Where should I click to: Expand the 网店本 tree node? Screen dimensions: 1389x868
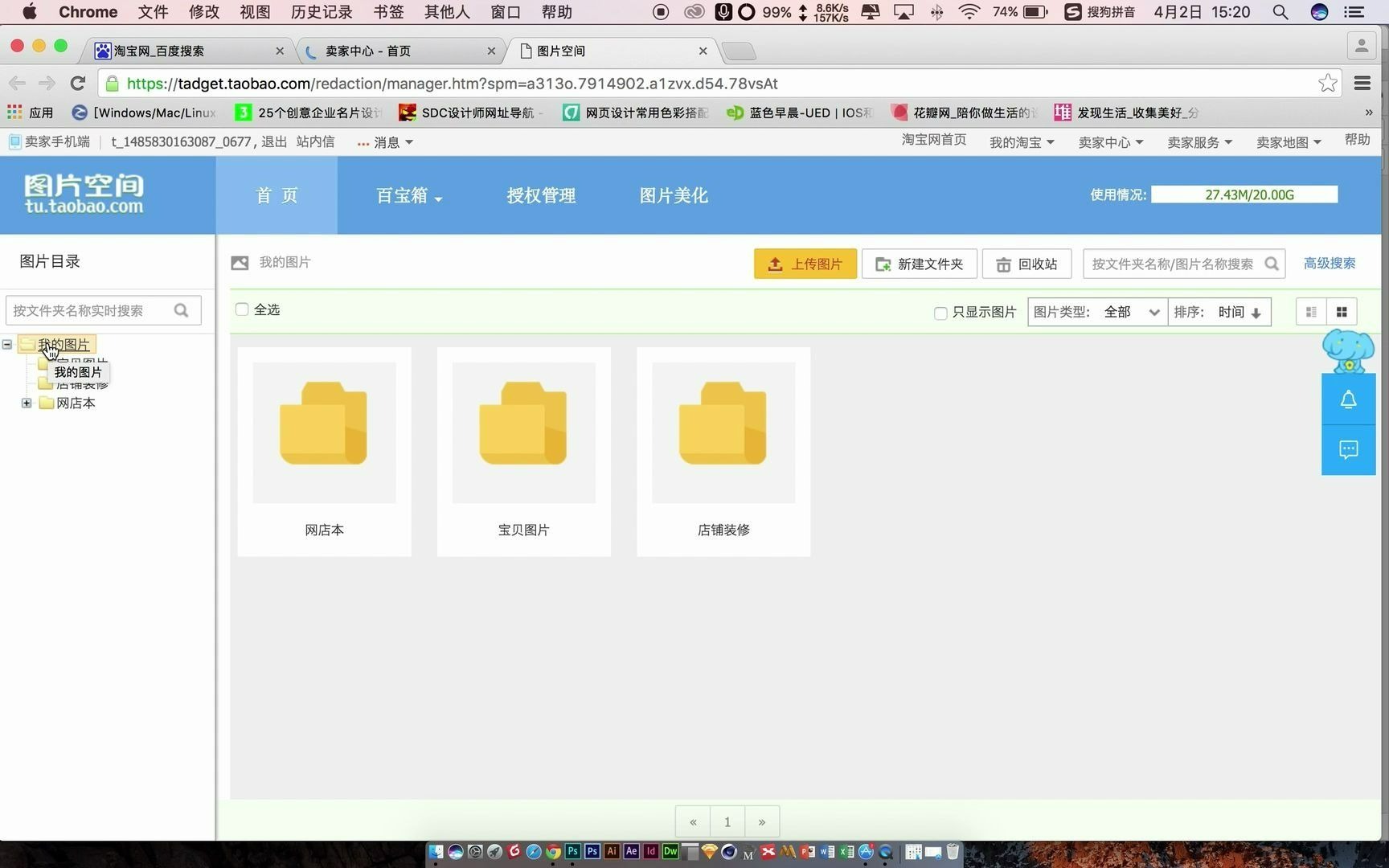tap(27, 403)
